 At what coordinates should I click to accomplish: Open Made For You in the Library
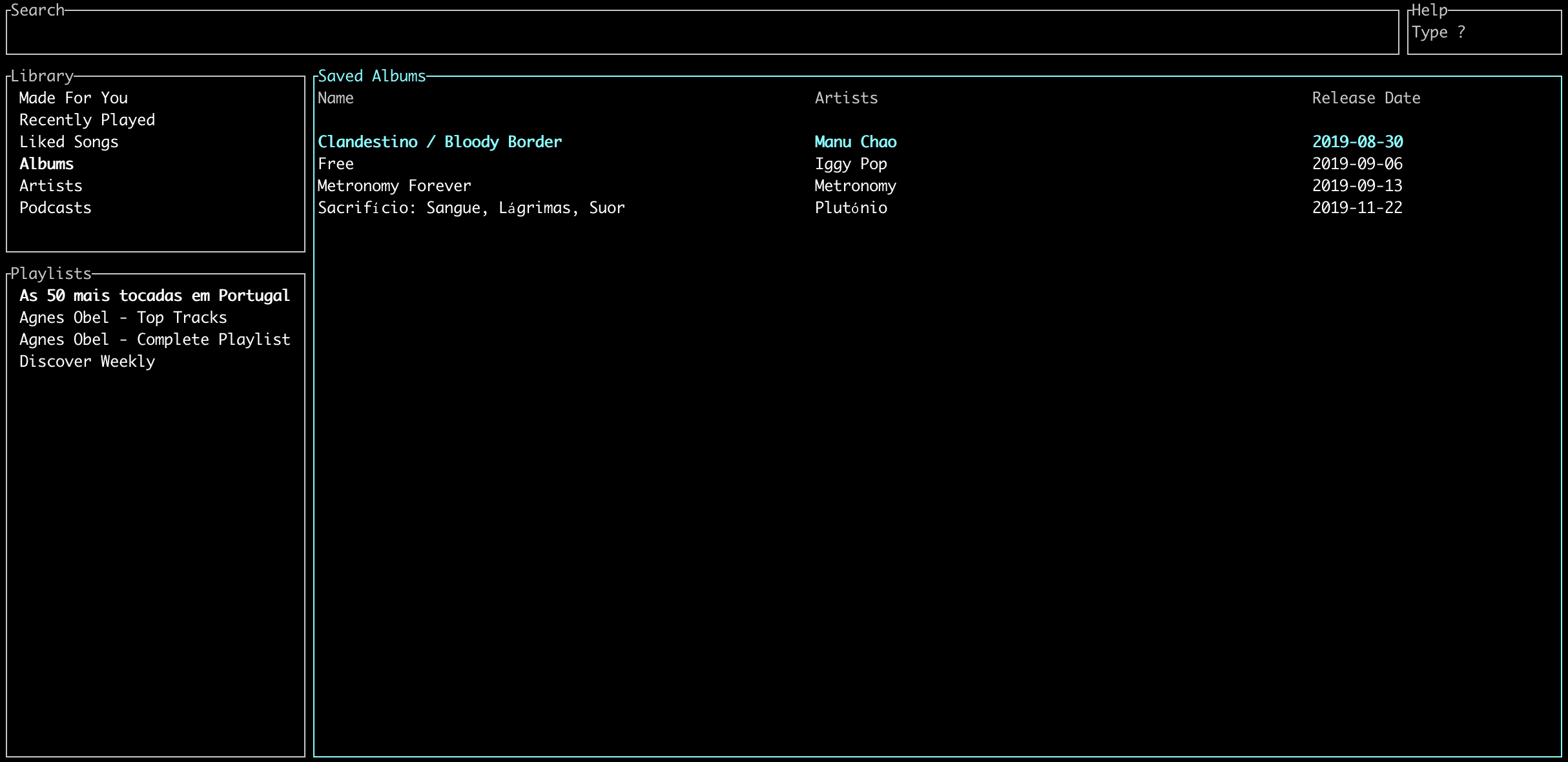point(73,98)
